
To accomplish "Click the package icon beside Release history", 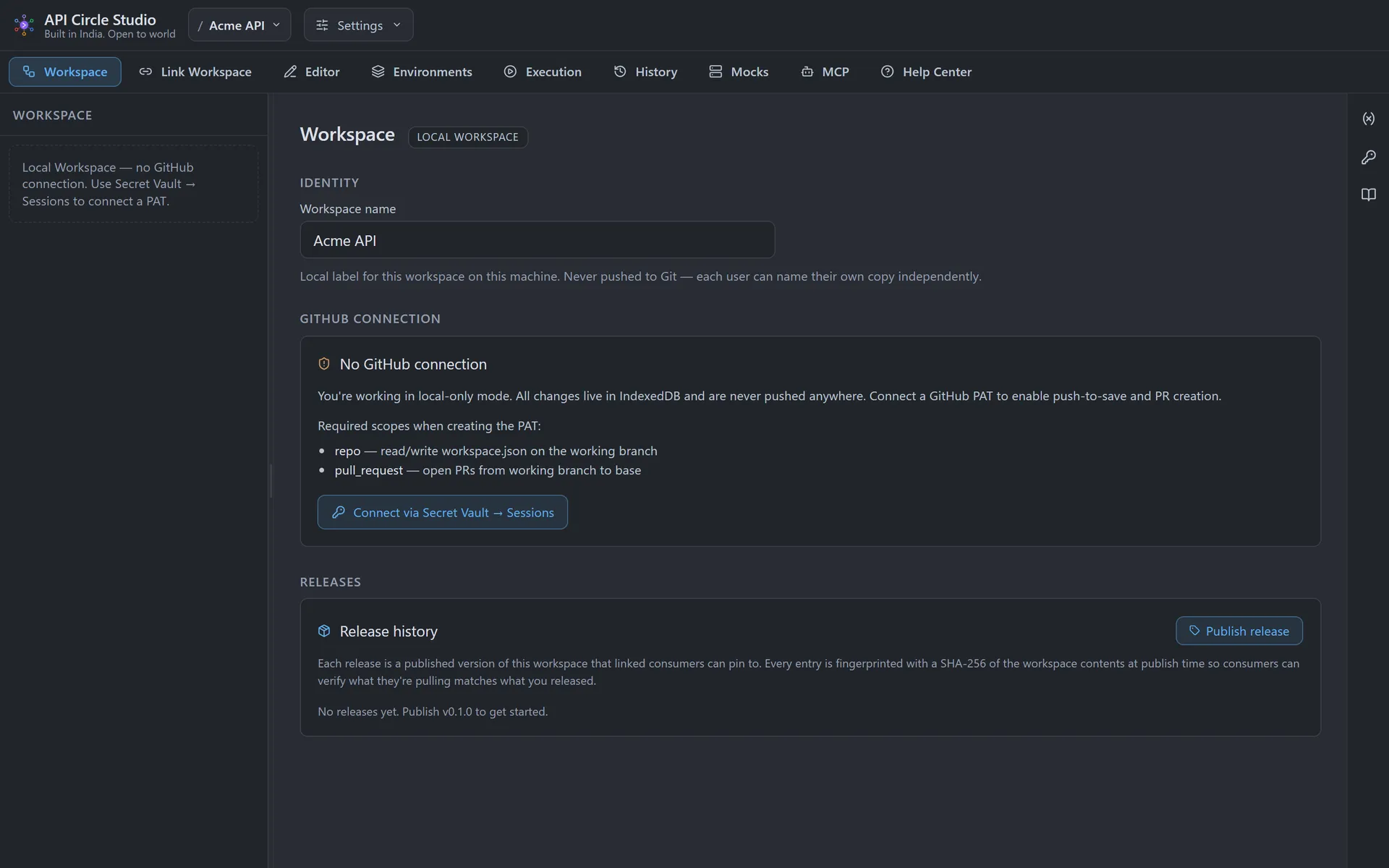I will tap(324, 631).
